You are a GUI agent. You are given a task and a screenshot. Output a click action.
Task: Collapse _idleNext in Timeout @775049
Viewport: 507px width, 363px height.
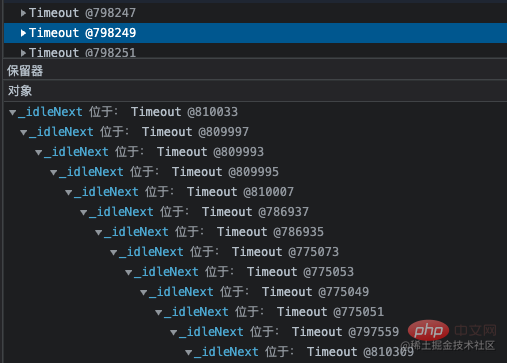[x=144, y=292]
